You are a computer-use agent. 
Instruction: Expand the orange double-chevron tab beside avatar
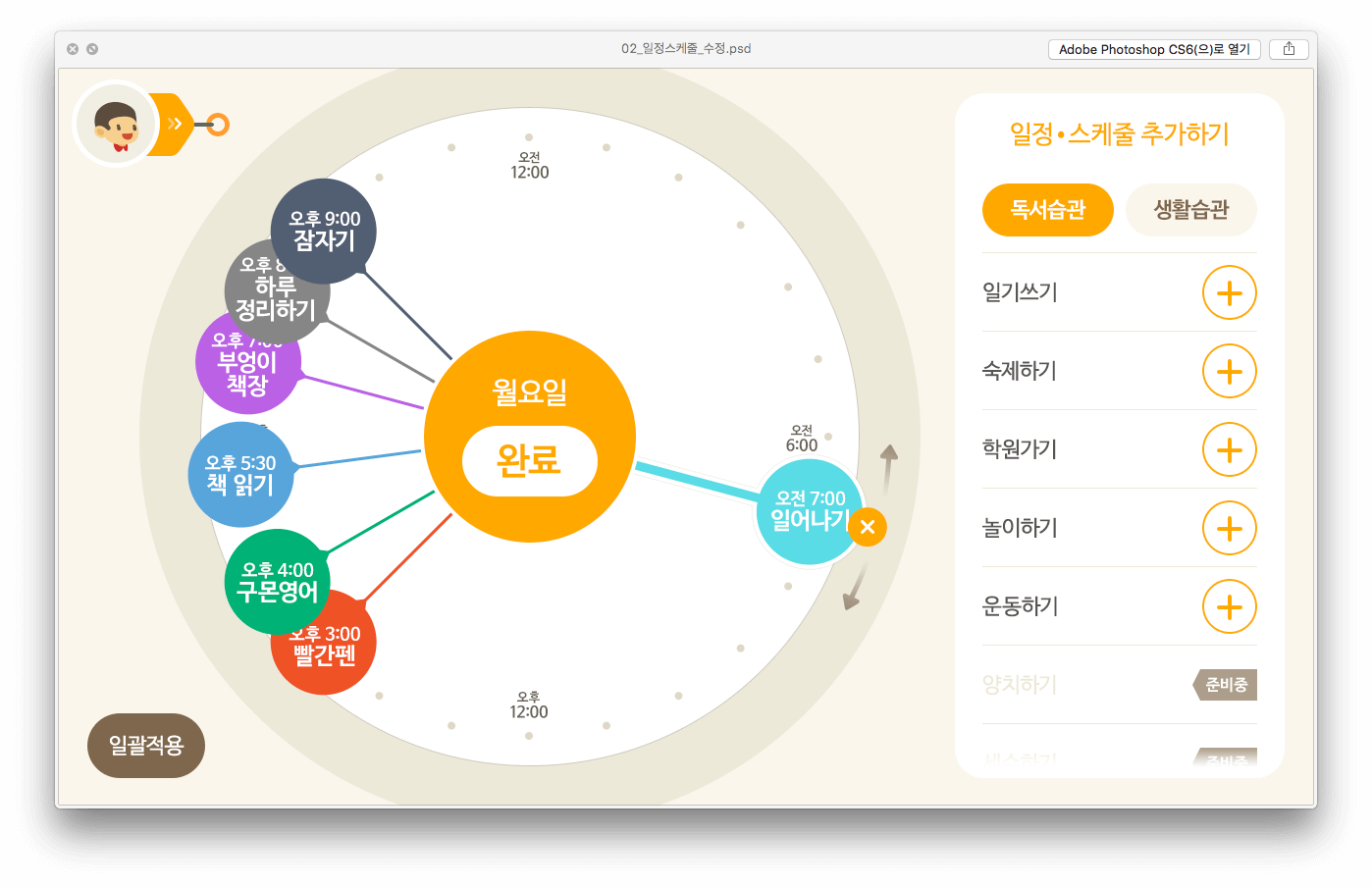click(x=175, y=124)
